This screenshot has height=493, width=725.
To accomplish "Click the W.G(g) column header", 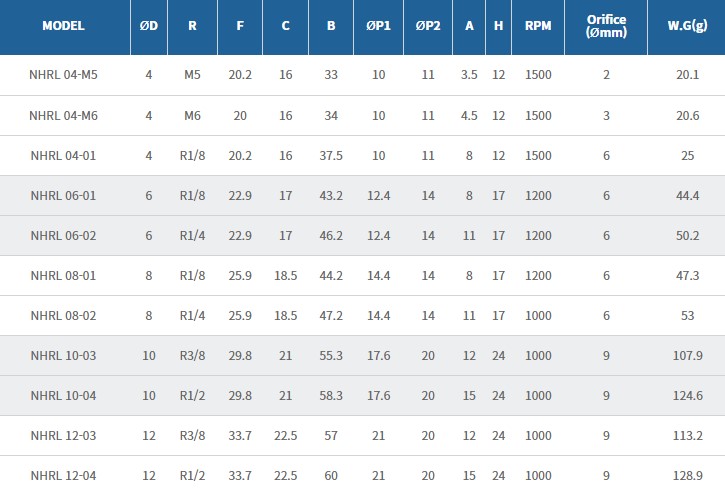I will tap(687, 26).
